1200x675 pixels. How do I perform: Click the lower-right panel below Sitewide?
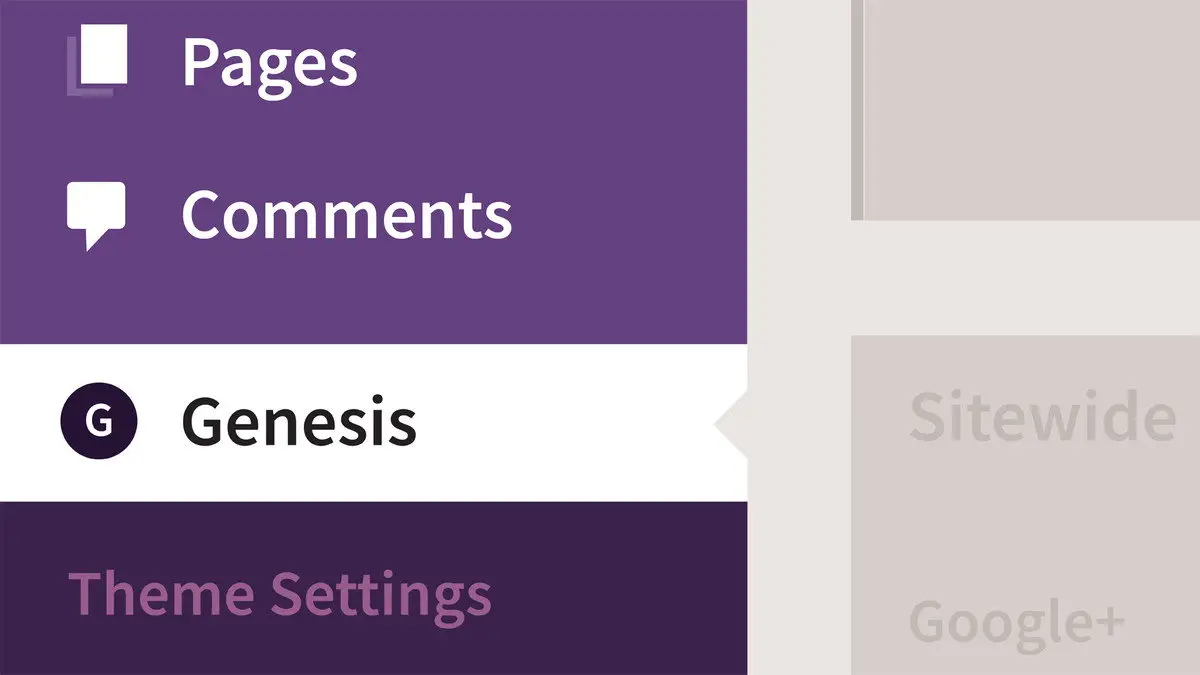coord(1030,520)
